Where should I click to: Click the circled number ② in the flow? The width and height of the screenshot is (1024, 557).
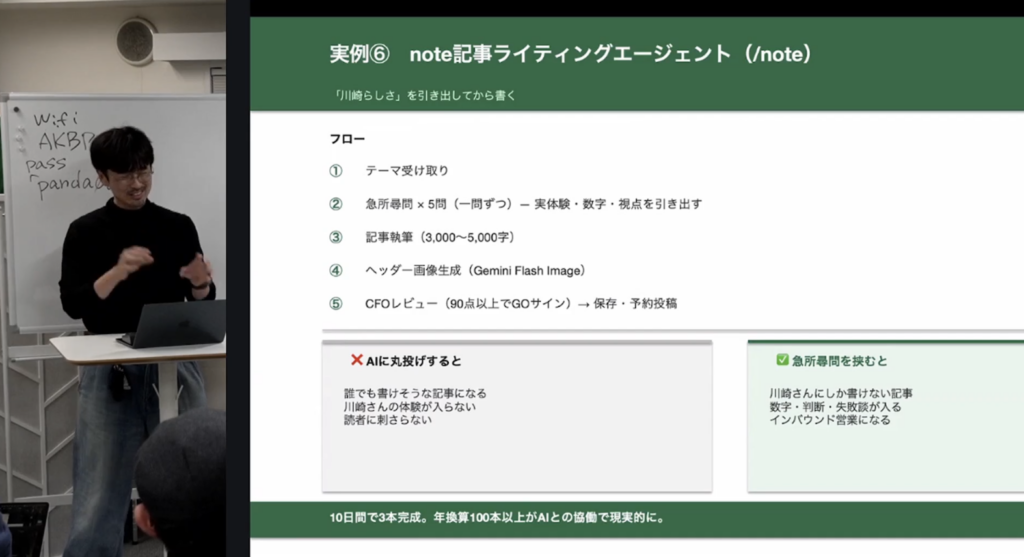(336, 204)
